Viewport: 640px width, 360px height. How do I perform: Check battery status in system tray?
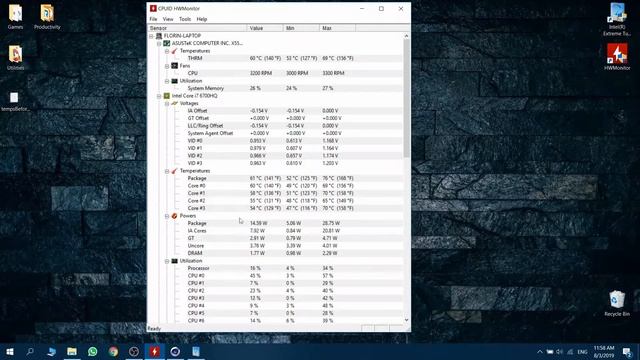point(550,352)
